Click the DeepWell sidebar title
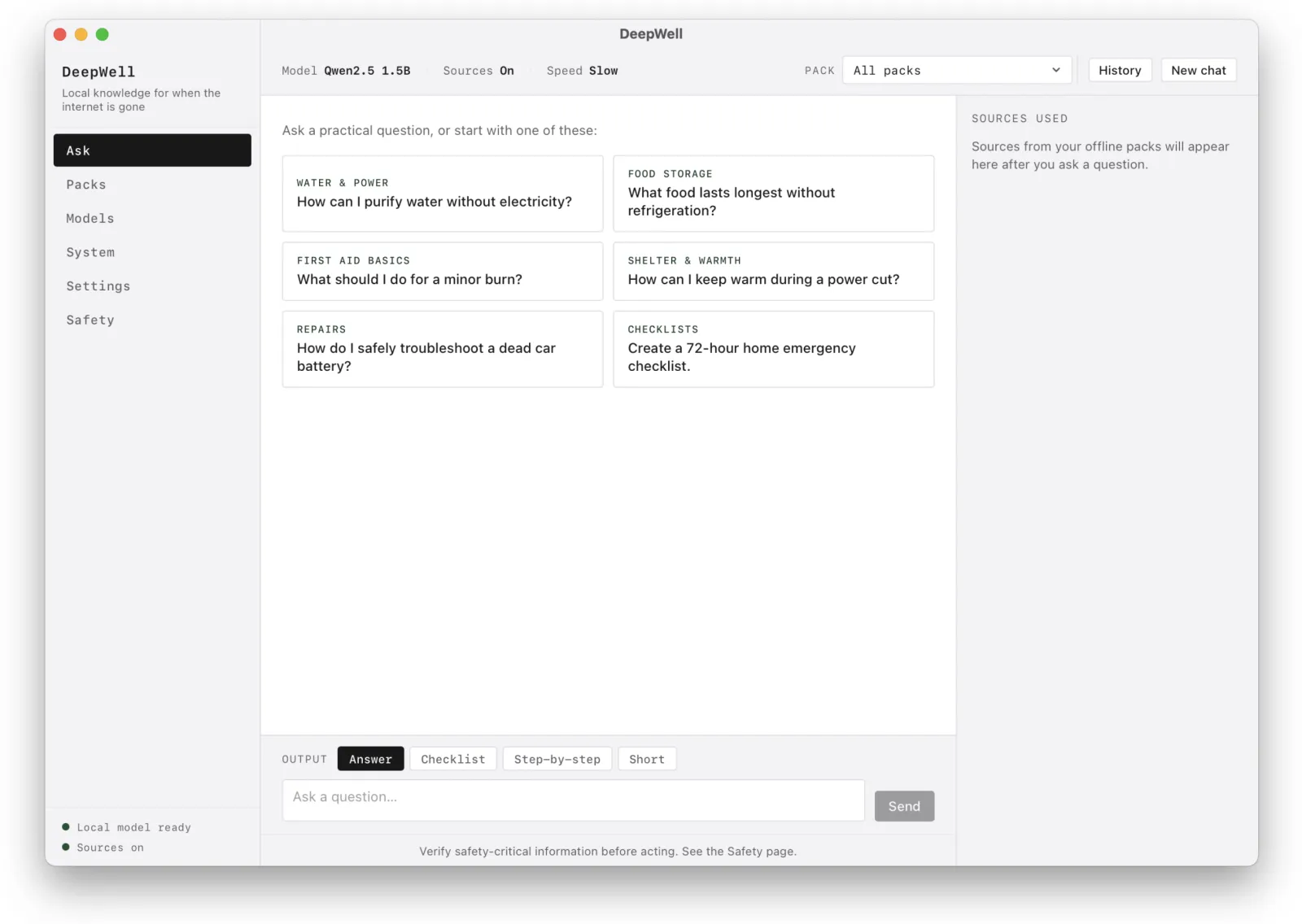 pos(98,72)
